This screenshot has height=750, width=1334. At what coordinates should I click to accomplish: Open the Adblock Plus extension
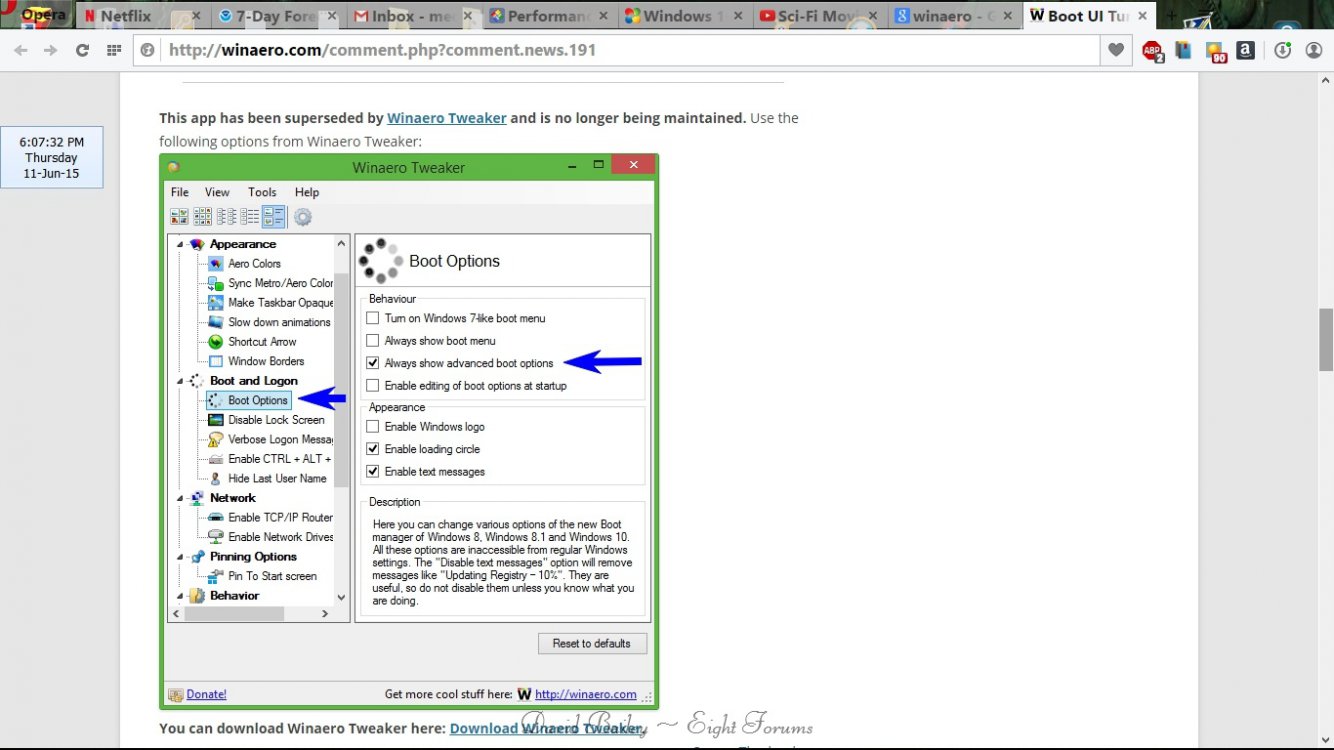(1153, 51)
